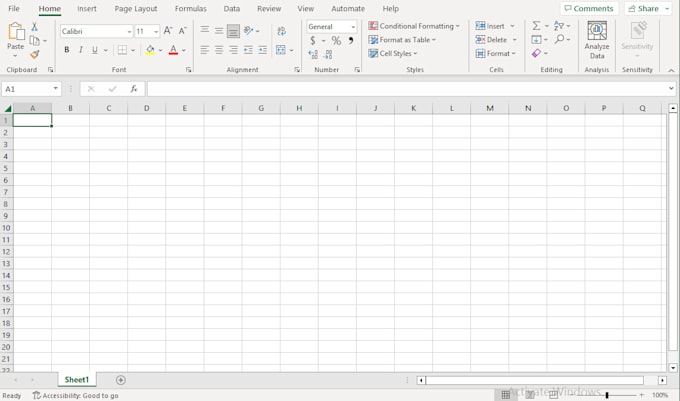Expand Cell Styles menu

pyautogui.click(x=392, y=53)
